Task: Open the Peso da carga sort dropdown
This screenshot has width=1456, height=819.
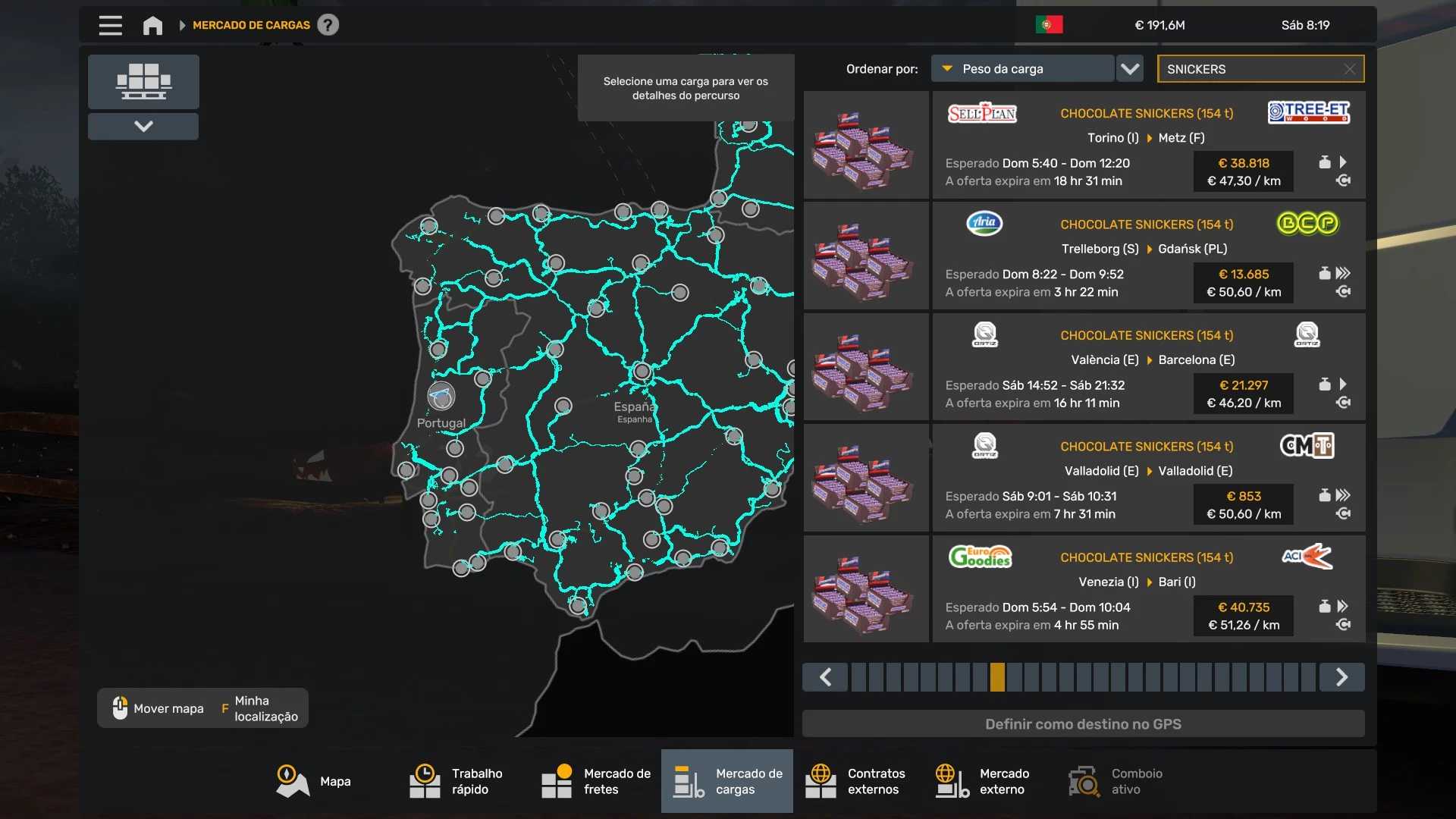Action: point(1022,69)
